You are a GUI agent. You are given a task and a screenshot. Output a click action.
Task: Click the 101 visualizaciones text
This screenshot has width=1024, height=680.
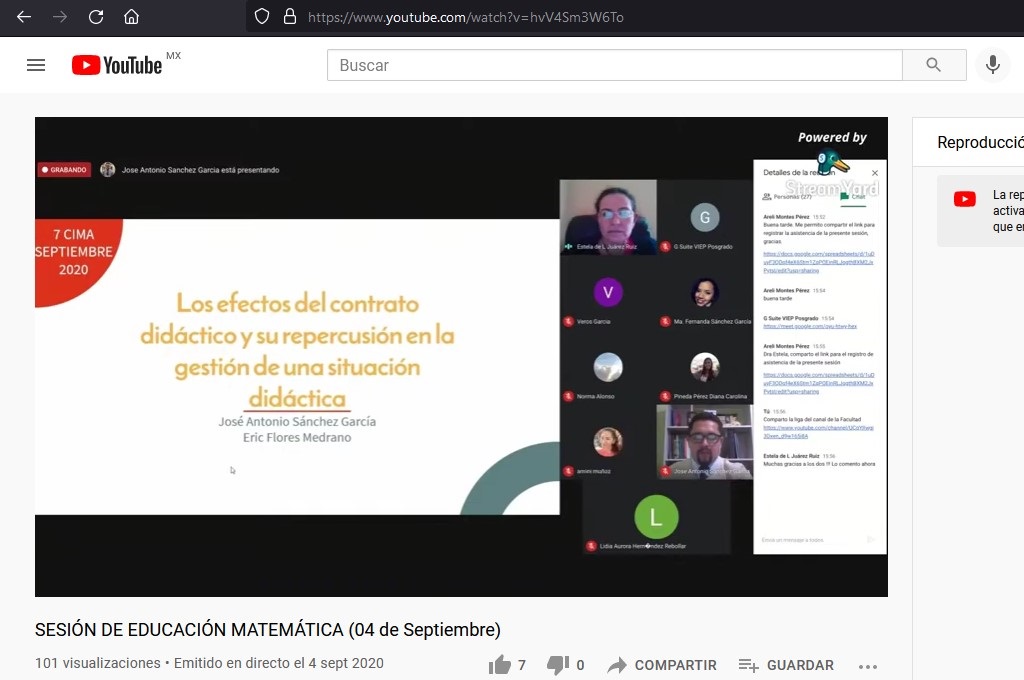coord(98,663)
